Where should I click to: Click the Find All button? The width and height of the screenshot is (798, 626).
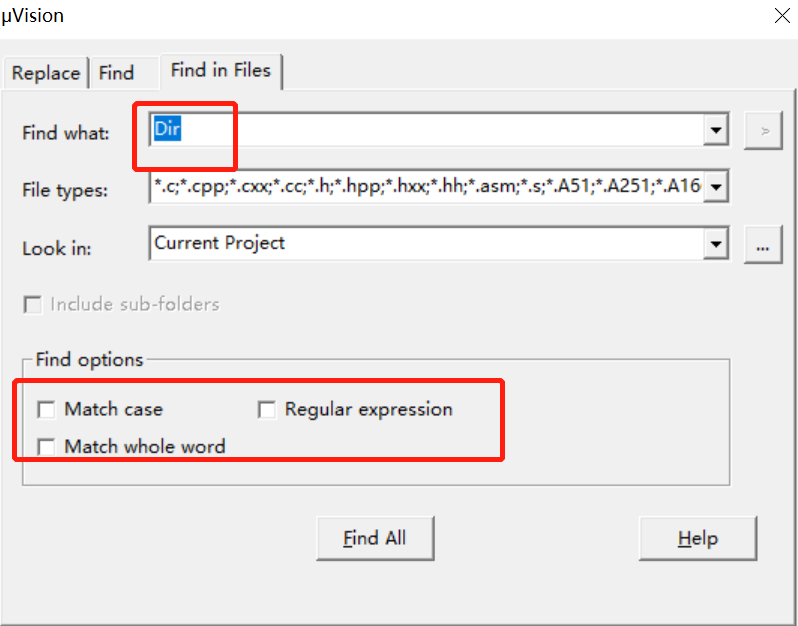pyautogui.click(x=375, y=538)
